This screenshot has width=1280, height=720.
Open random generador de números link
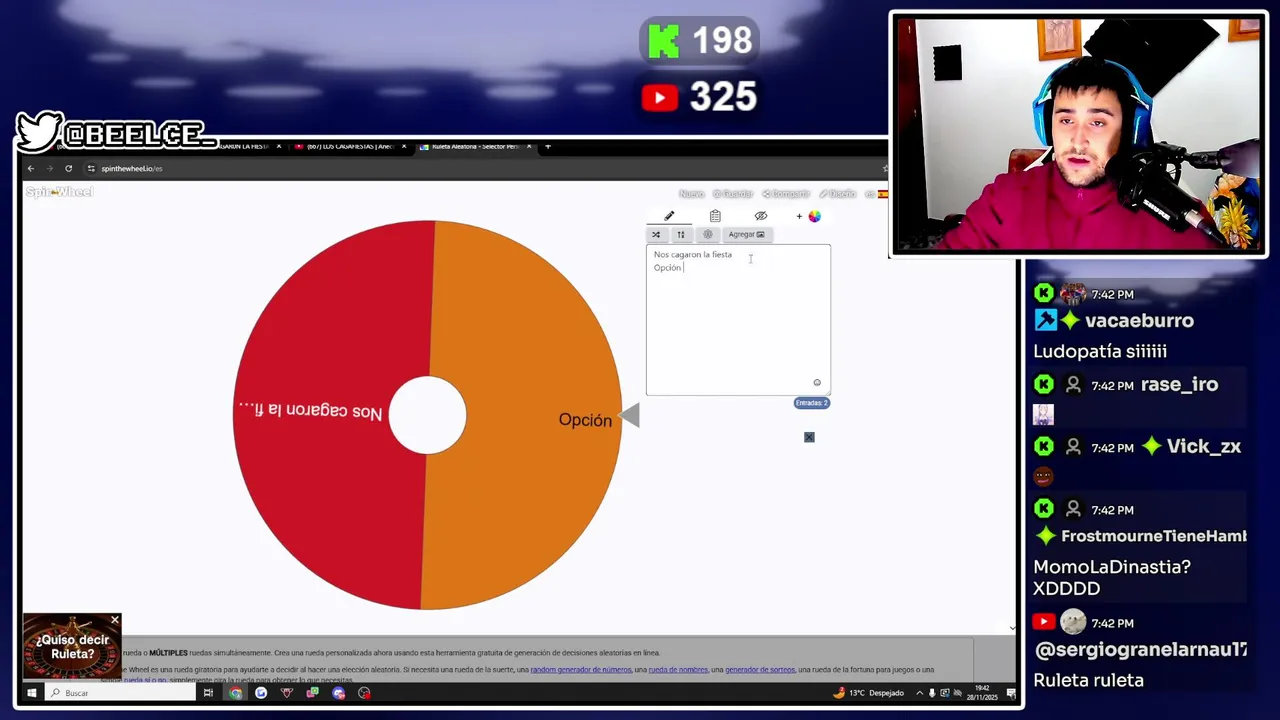(581, 670)
